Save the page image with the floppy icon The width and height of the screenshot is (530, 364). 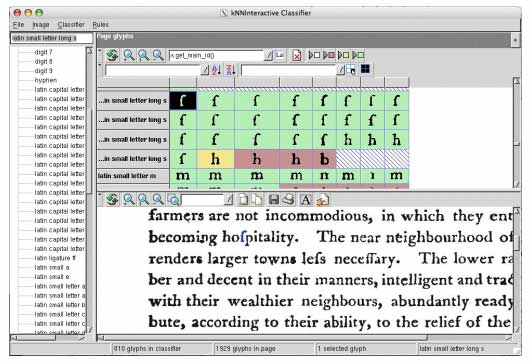click(273, 200)
